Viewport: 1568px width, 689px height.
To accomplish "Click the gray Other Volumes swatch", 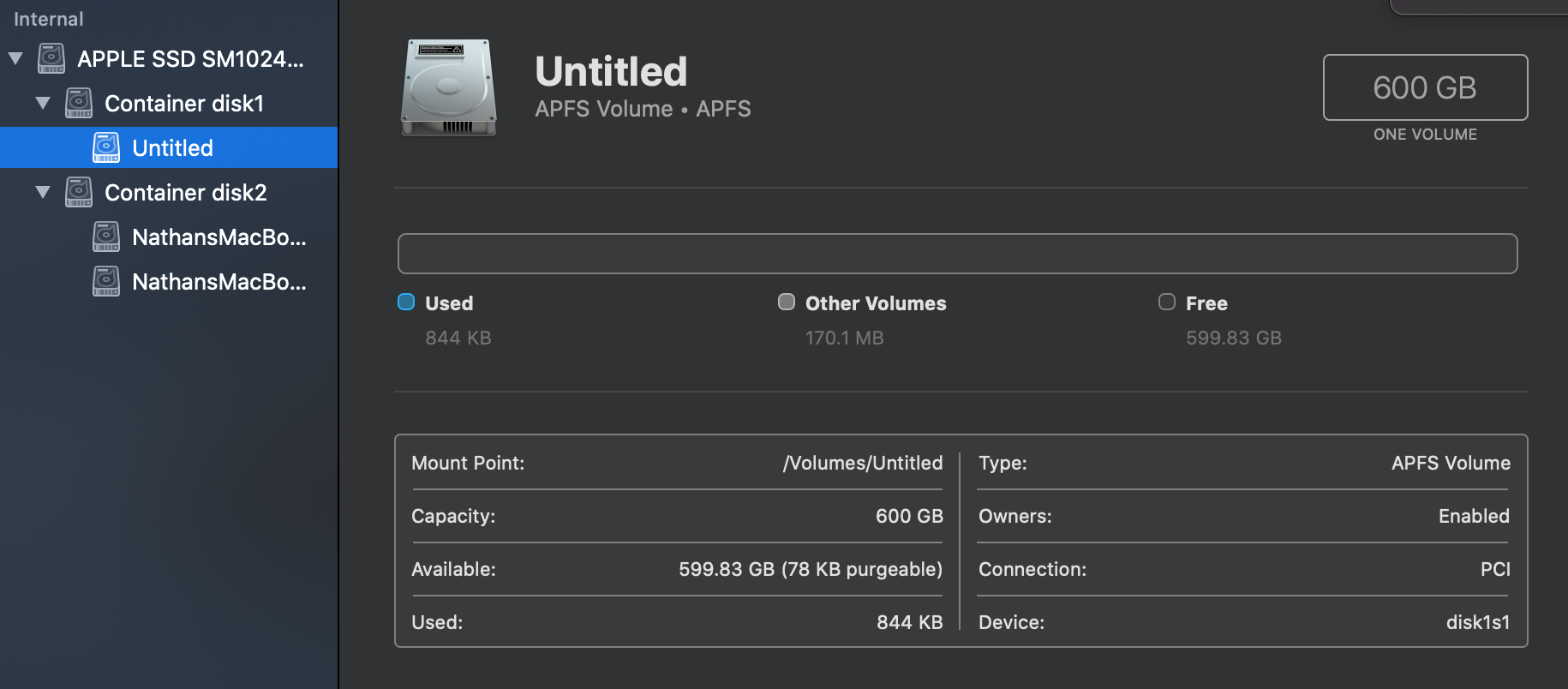I will 786,302.
